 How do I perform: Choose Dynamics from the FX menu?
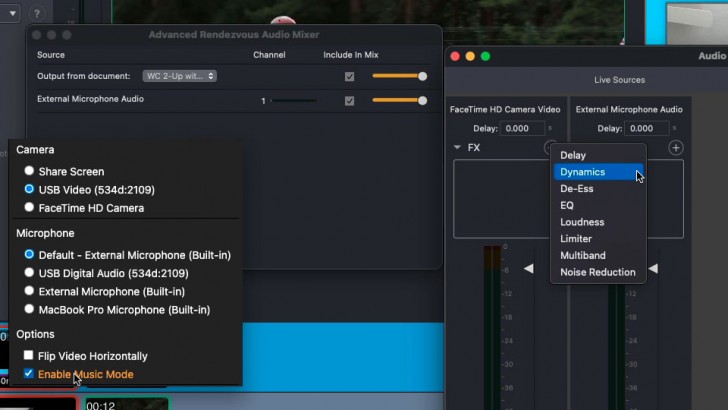[x=598, y=172]
